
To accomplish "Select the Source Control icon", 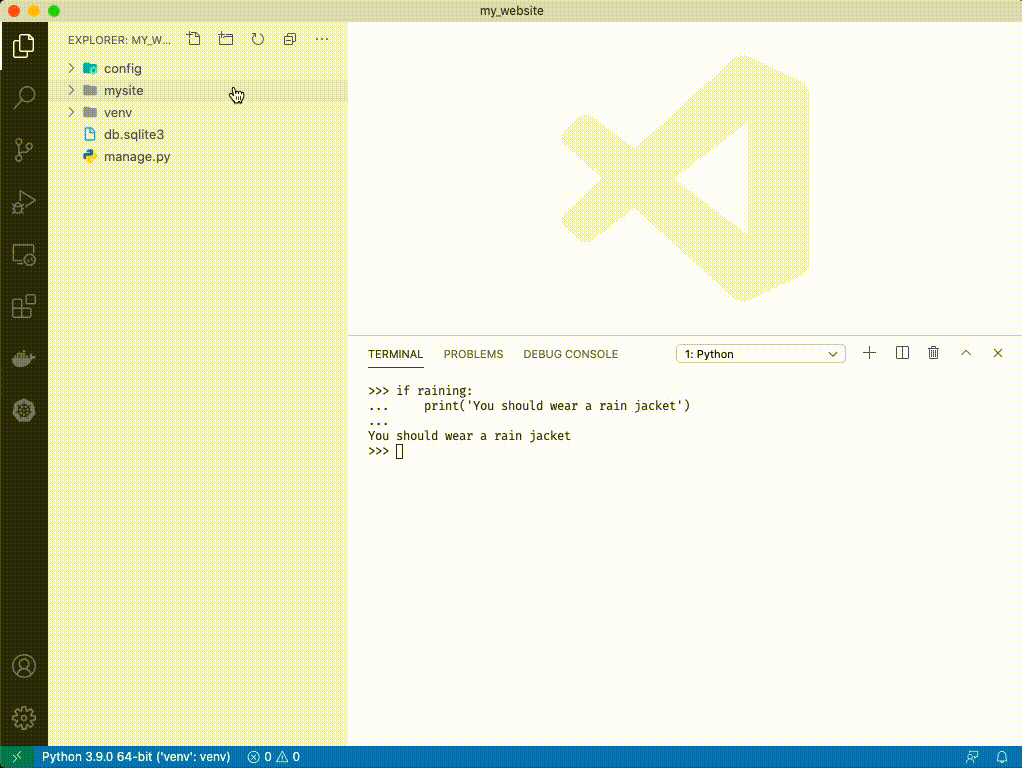I will (24, 149).
